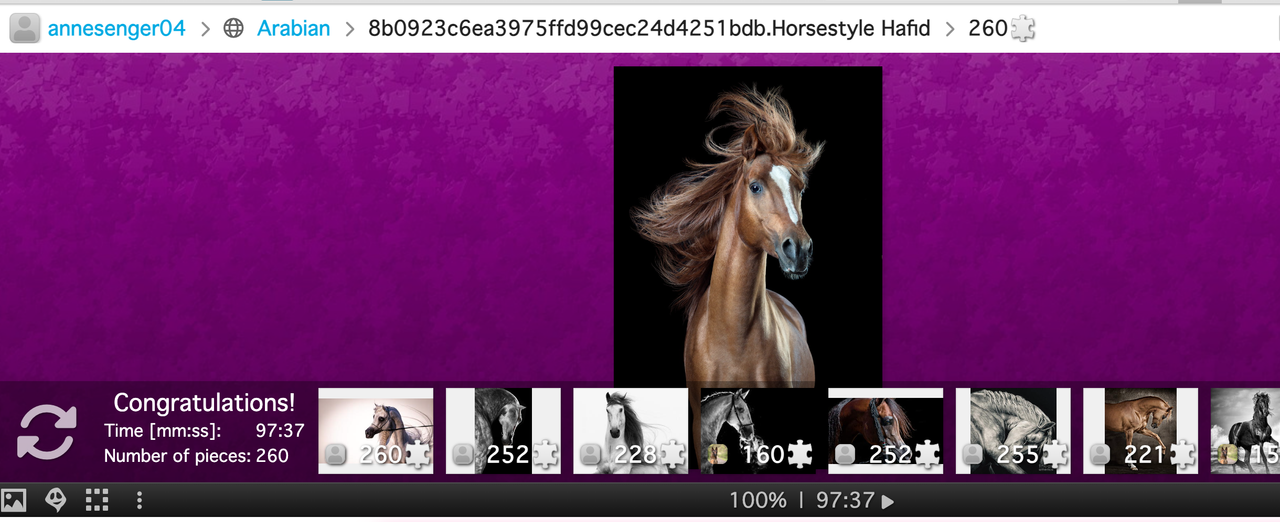Click the 100% progress indicator
1280x522 pixels.
[757, 500]
